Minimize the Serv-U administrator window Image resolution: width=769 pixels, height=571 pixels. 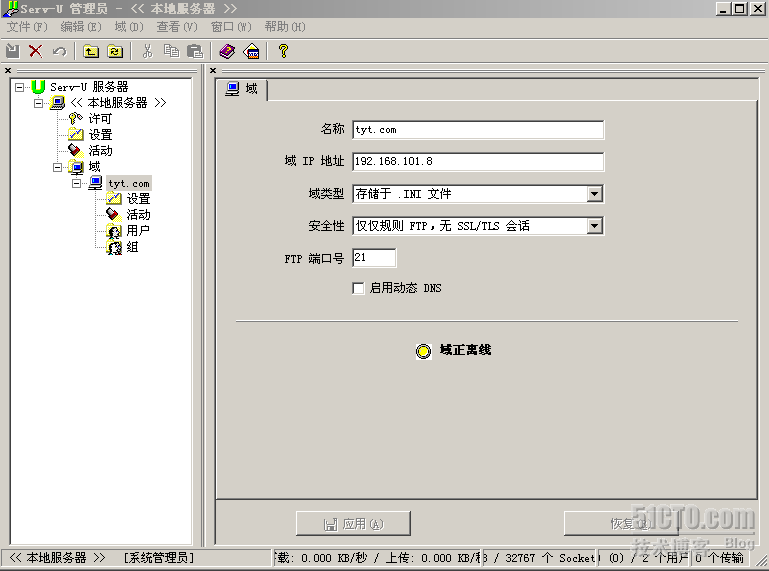723,9
